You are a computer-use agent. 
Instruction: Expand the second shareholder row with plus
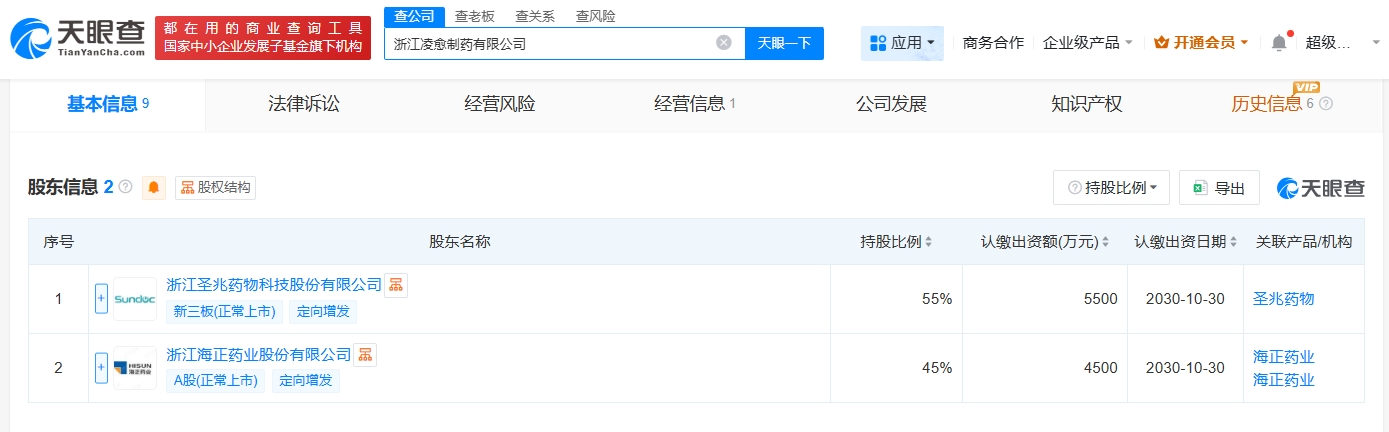click(x=101, y=368)
